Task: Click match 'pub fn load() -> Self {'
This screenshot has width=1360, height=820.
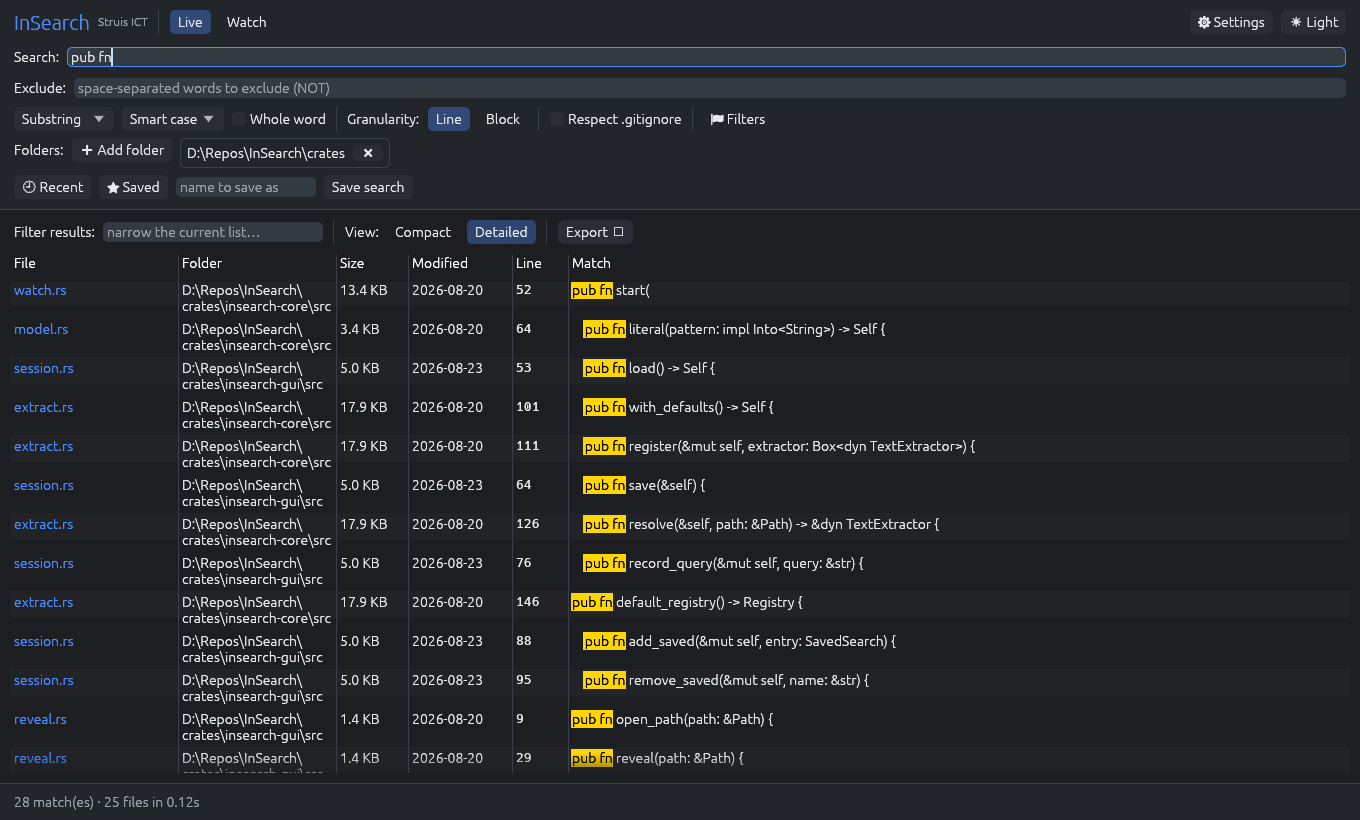Action: point(649,368)
